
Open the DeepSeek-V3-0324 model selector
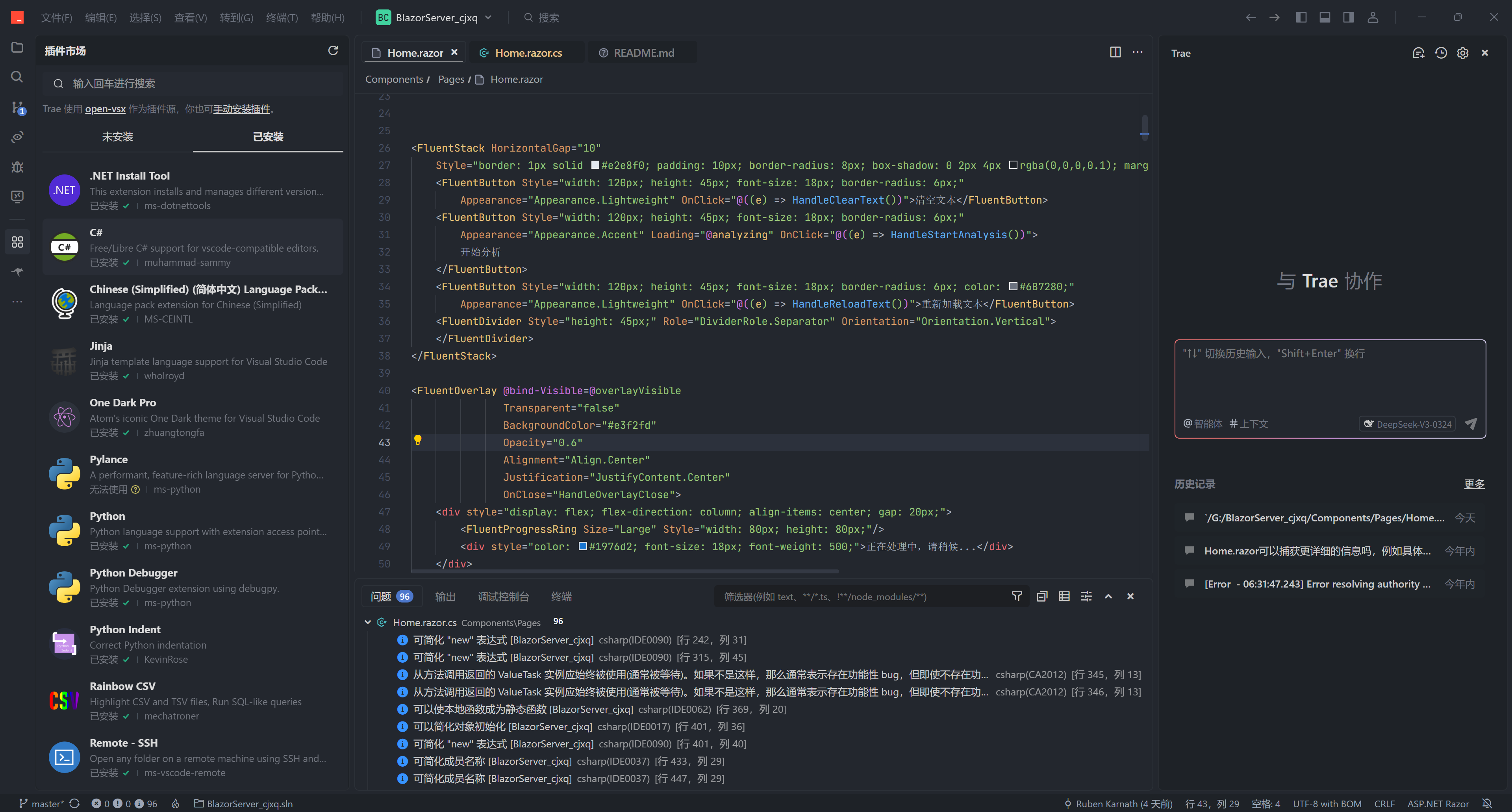tap(1407, 424)
